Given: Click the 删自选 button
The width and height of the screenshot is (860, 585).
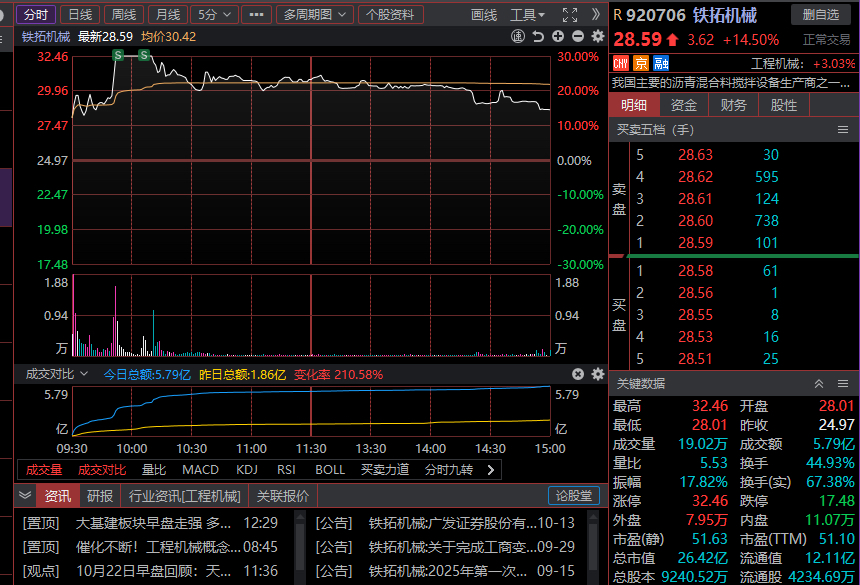Looking at the screenshot, I should coord(821,15).
